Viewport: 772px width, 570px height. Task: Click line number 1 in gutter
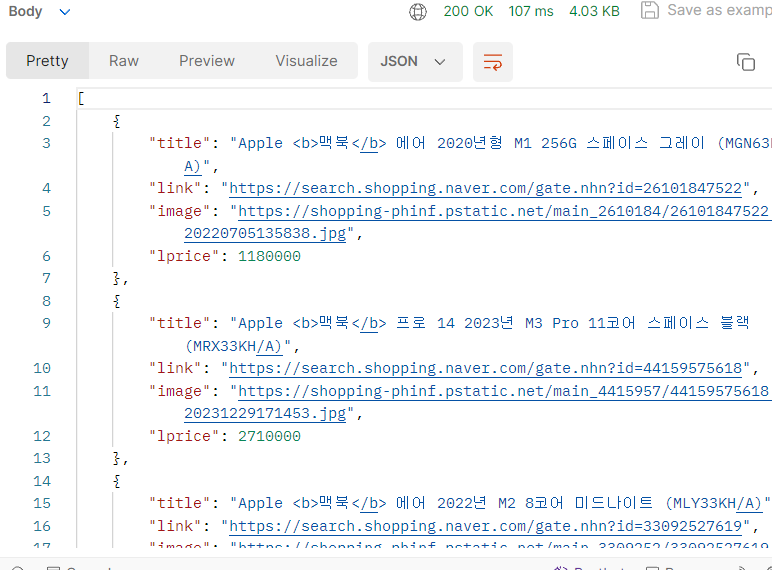click(x=46, y=98)
